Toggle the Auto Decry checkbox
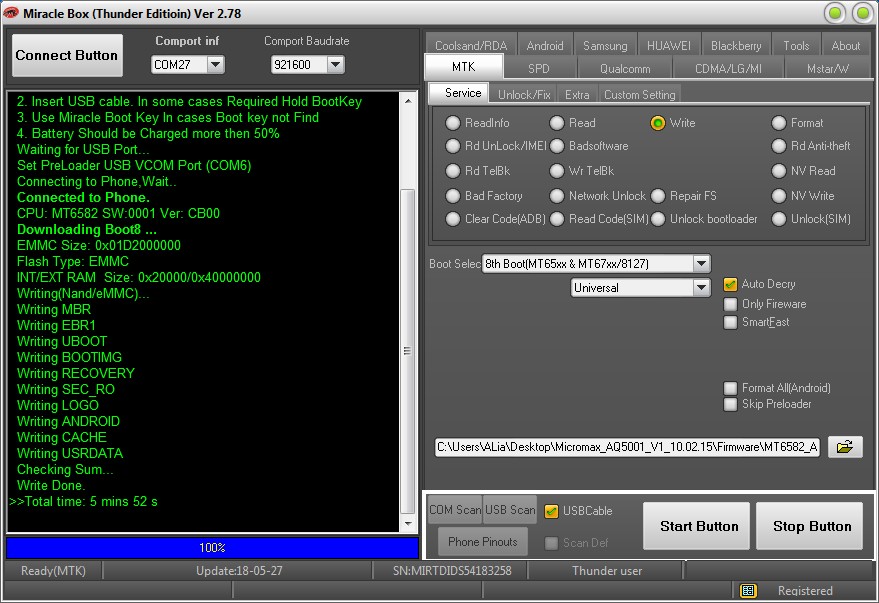Screen dimensions: 879x603 point(730,284)
